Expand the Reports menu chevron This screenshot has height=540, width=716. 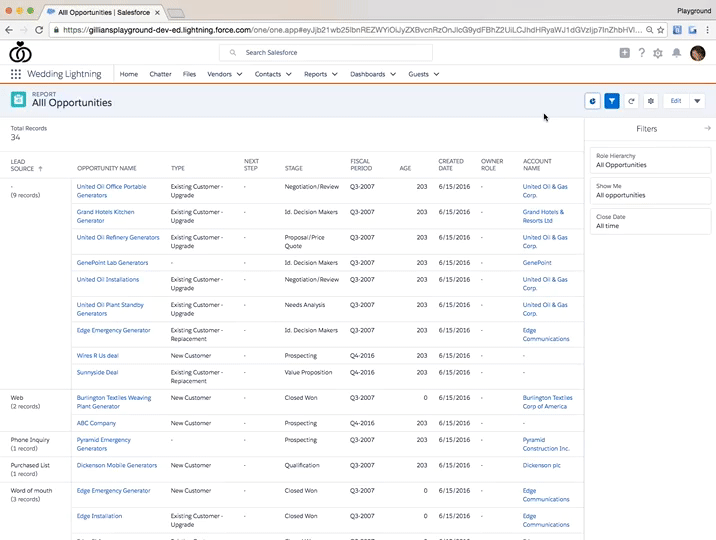335,74
